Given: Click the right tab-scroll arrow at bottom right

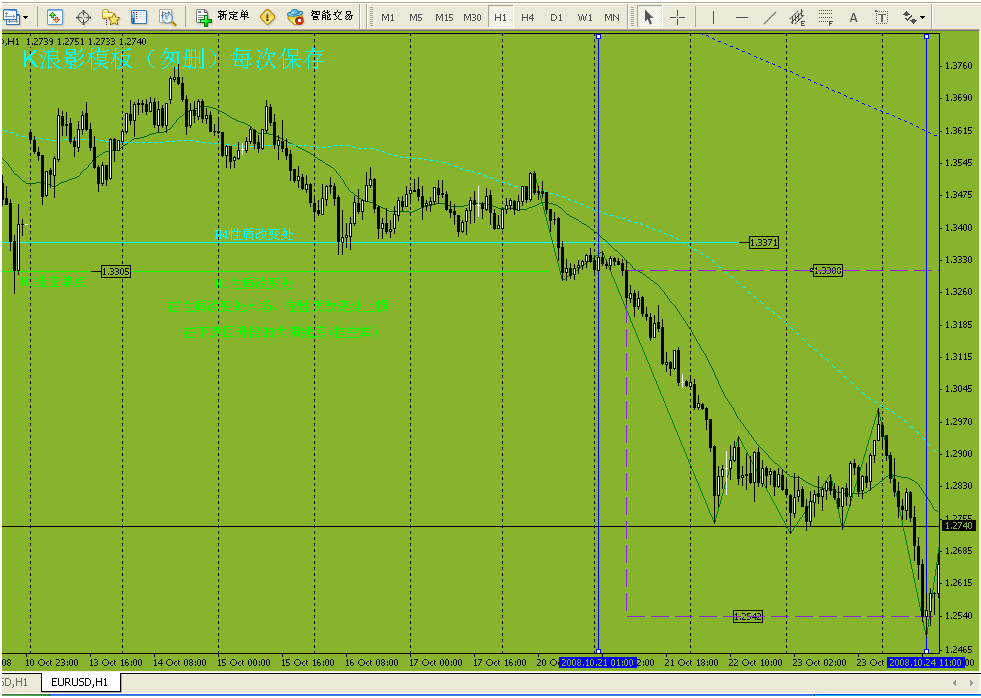Looking at the screenshot, I should coord(971,682).
